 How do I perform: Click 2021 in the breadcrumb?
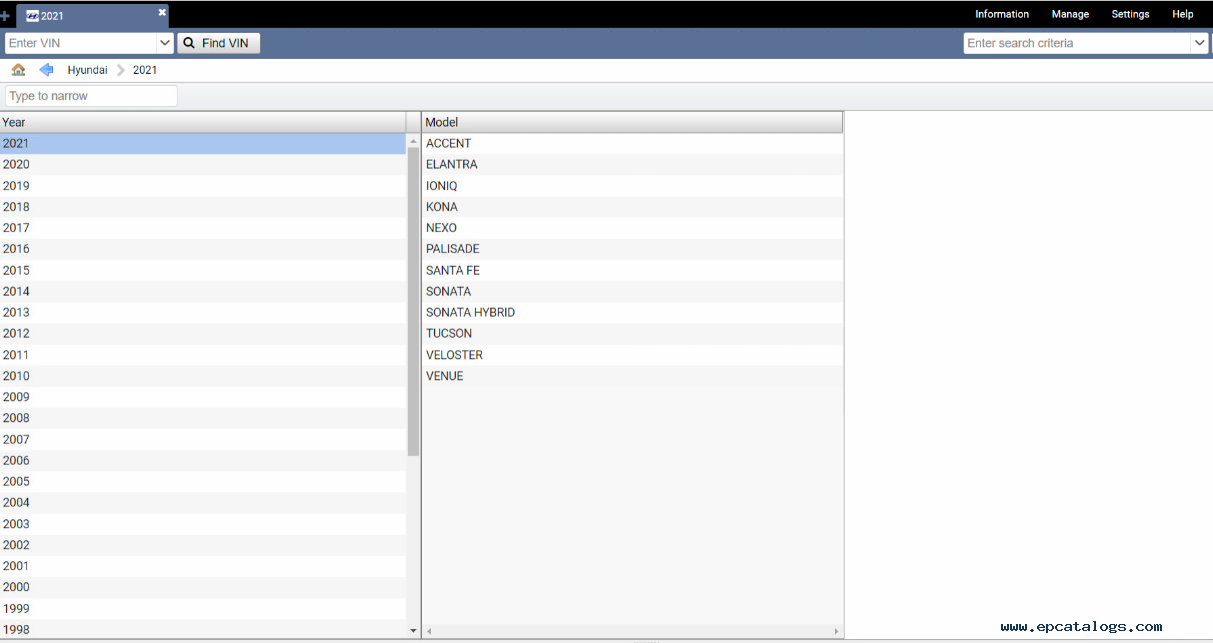145,70
